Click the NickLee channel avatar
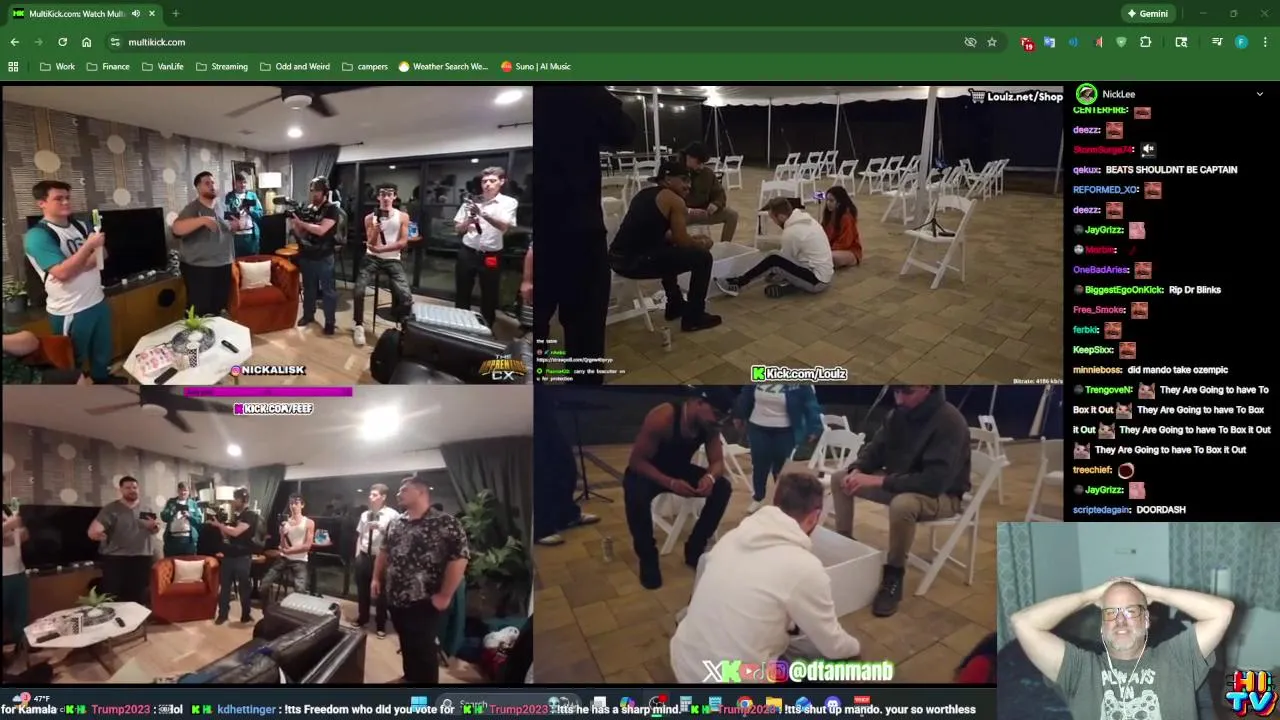This screenshot has height=720, width=1280. pyautogui.click(x=1085, y=94)
